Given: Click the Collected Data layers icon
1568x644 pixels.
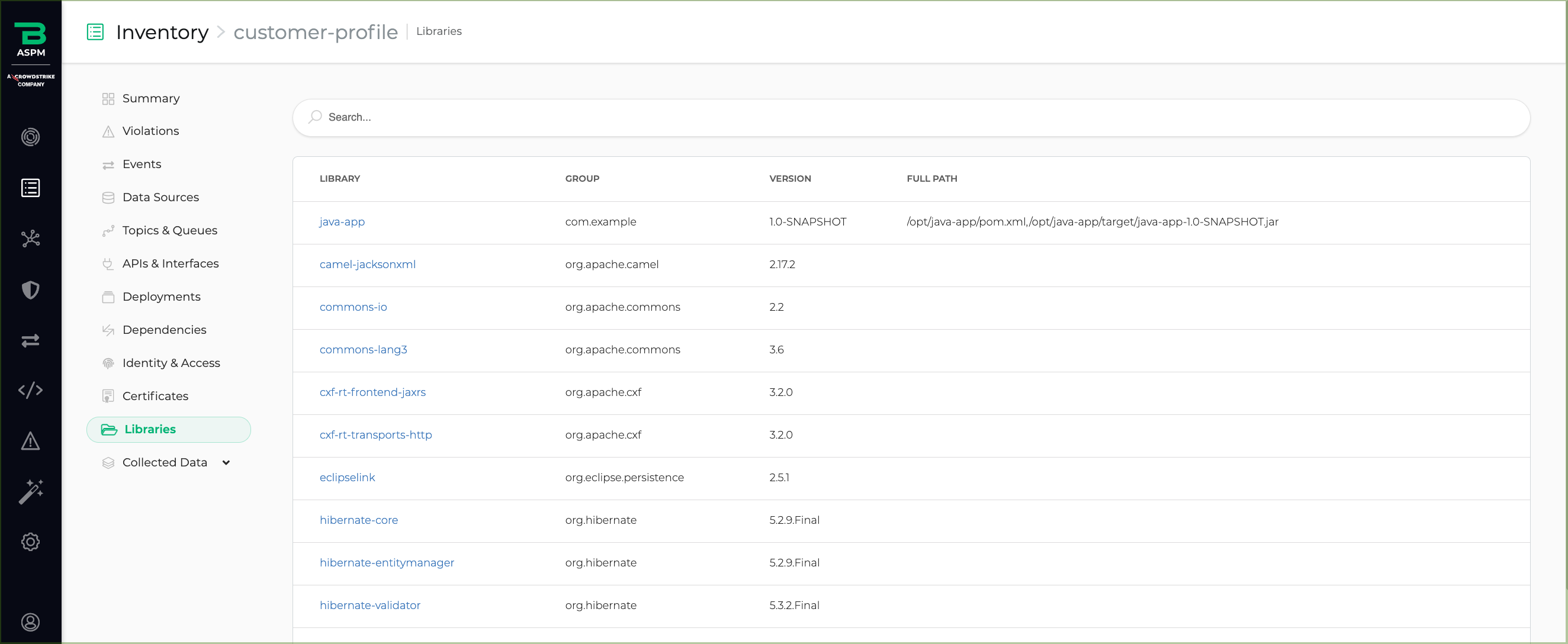Looking at the screenshot, I should click(x=108, y=463).
